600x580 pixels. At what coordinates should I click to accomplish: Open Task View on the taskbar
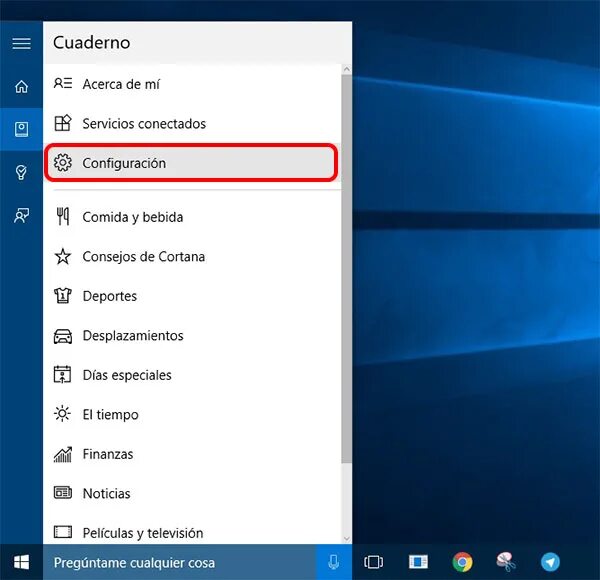373,562
